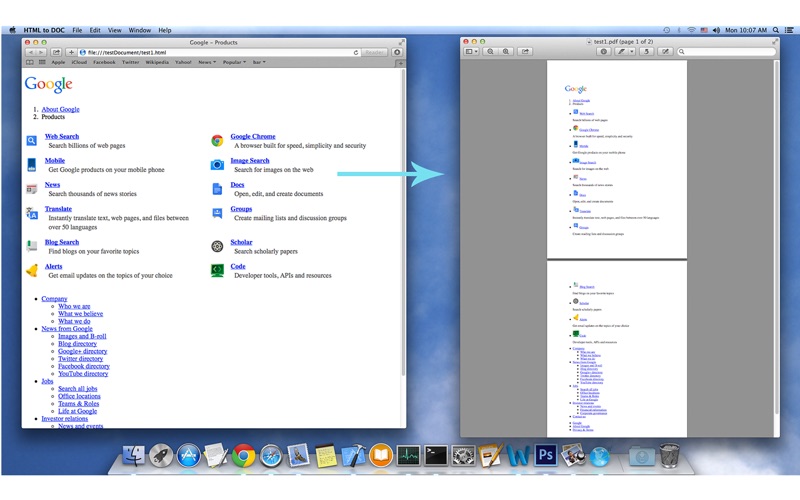Screen dimensions: 800x500
Task: Open the View menu
Action: click(114, 30)
